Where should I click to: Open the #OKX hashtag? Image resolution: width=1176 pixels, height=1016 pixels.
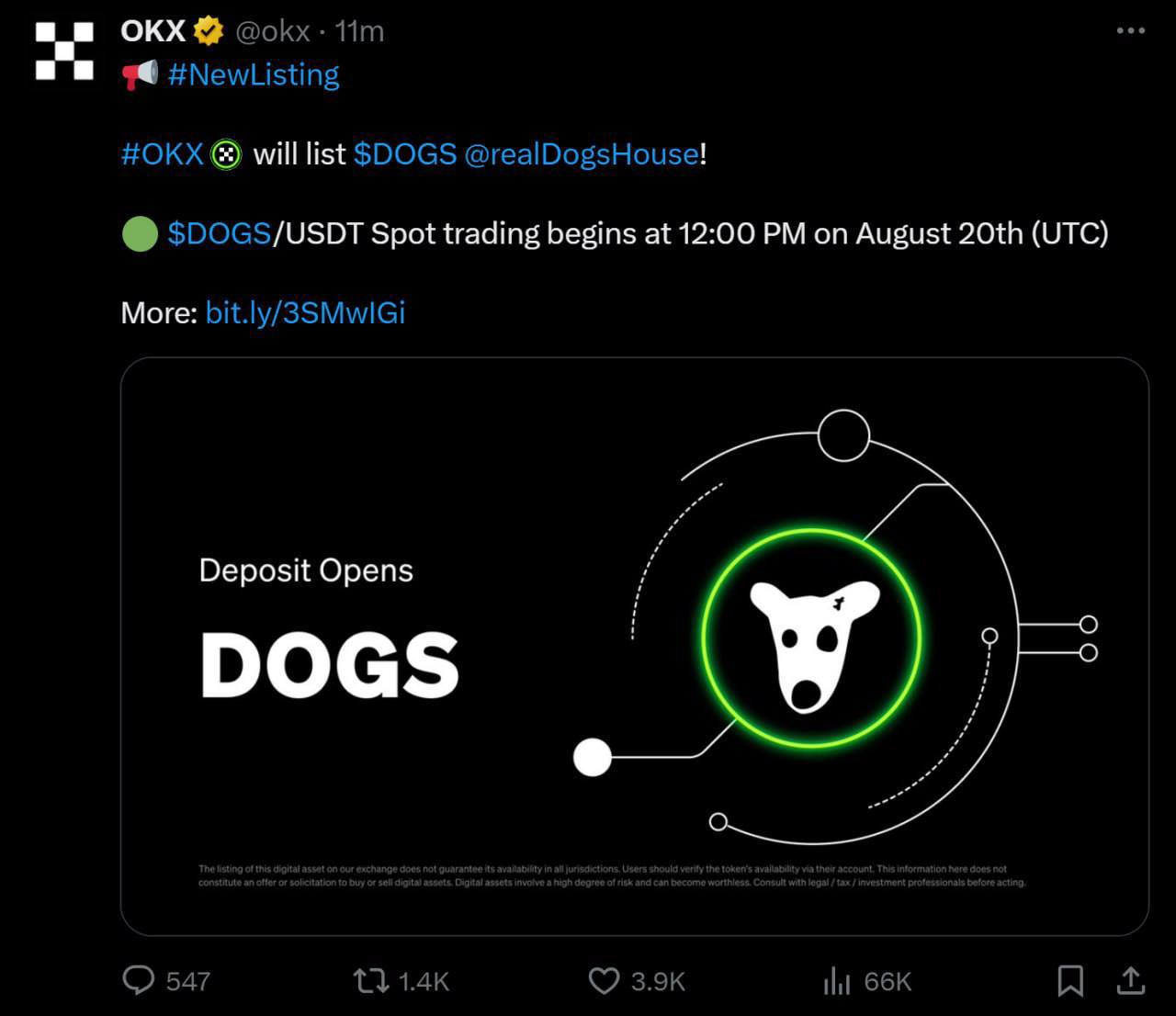162,153
